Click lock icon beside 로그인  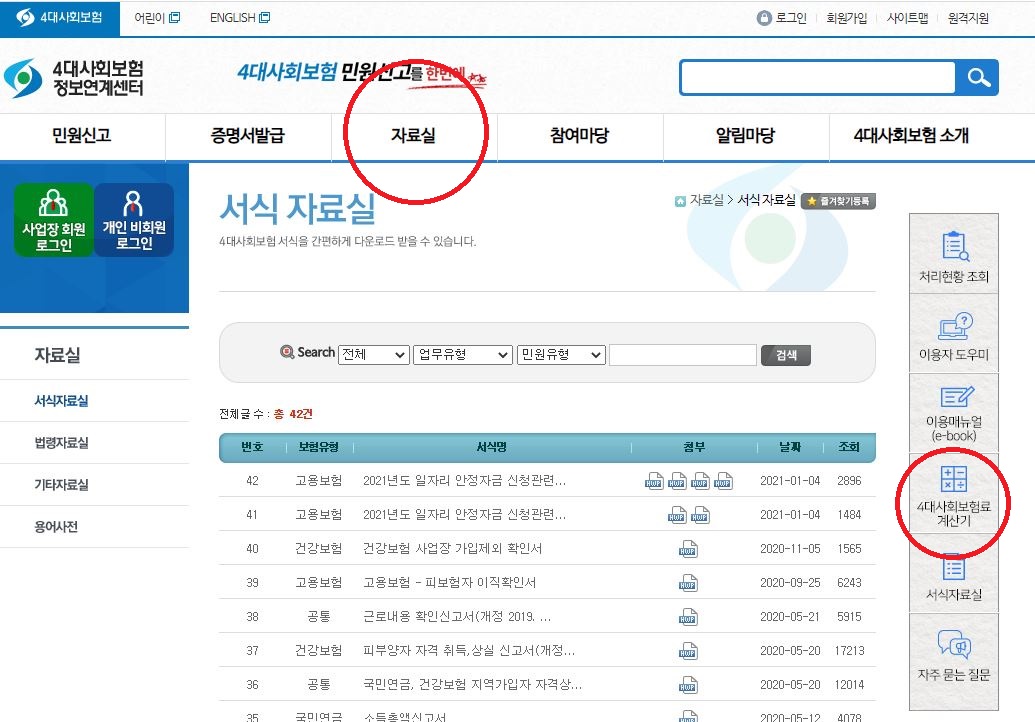[764, 18]
